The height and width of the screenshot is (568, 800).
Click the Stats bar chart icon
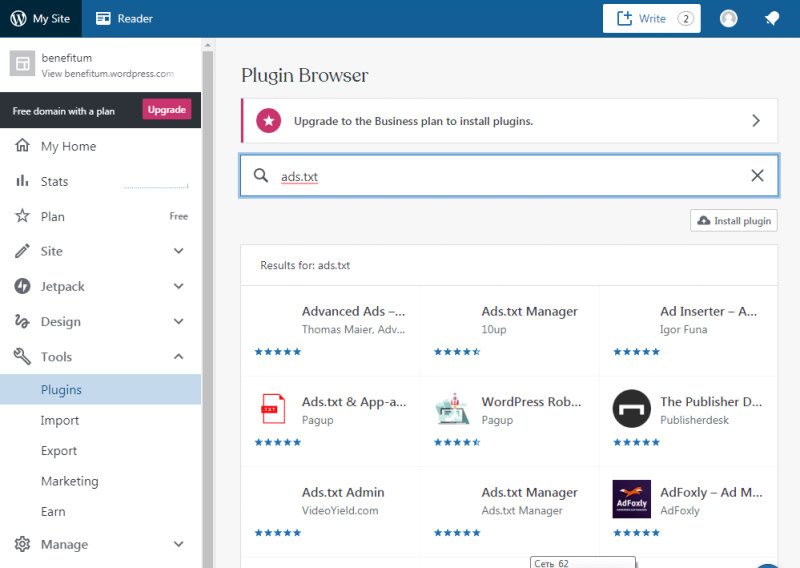22,181
